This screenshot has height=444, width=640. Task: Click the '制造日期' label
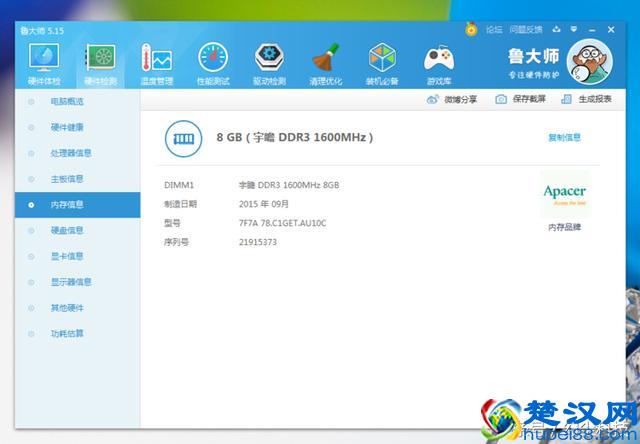click(180, 204)
